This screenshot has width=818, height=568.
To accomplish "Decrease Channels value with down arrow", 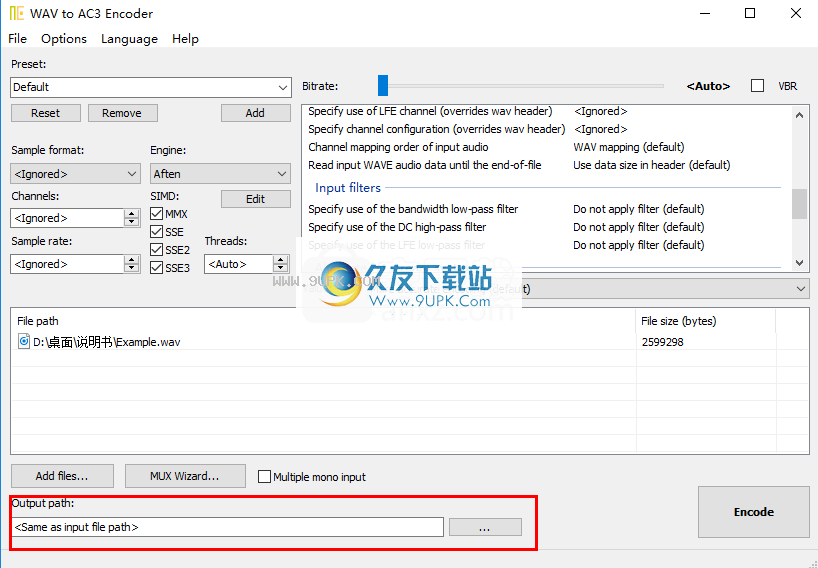I will 132,223.
